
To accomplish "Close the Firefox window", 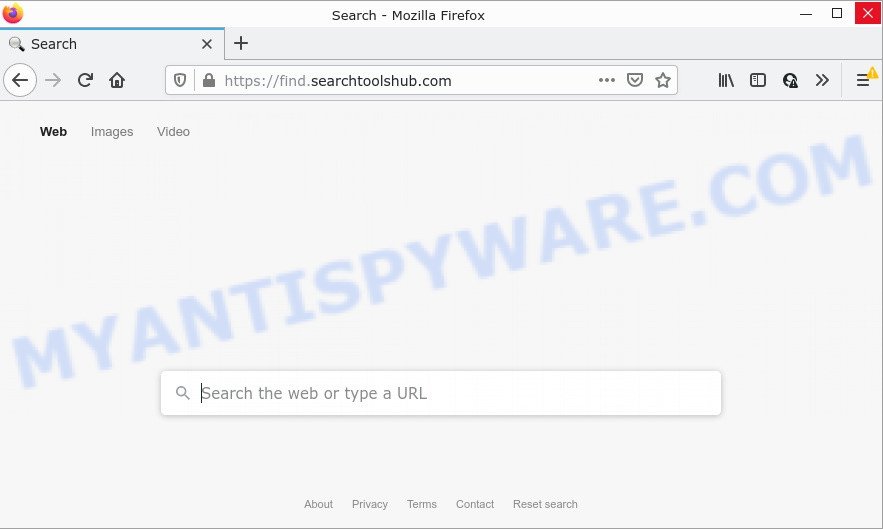I will (868, 13).
